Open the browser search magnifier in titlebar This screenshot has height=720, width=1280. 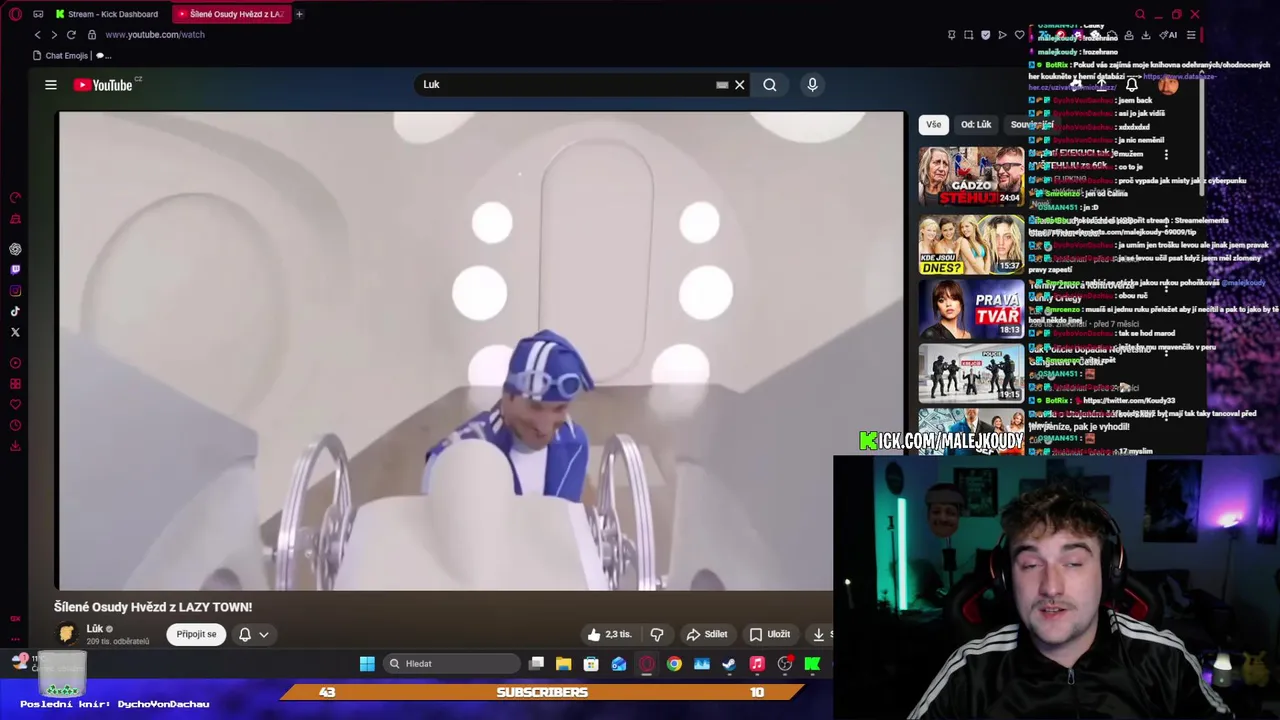point(1140,14)
